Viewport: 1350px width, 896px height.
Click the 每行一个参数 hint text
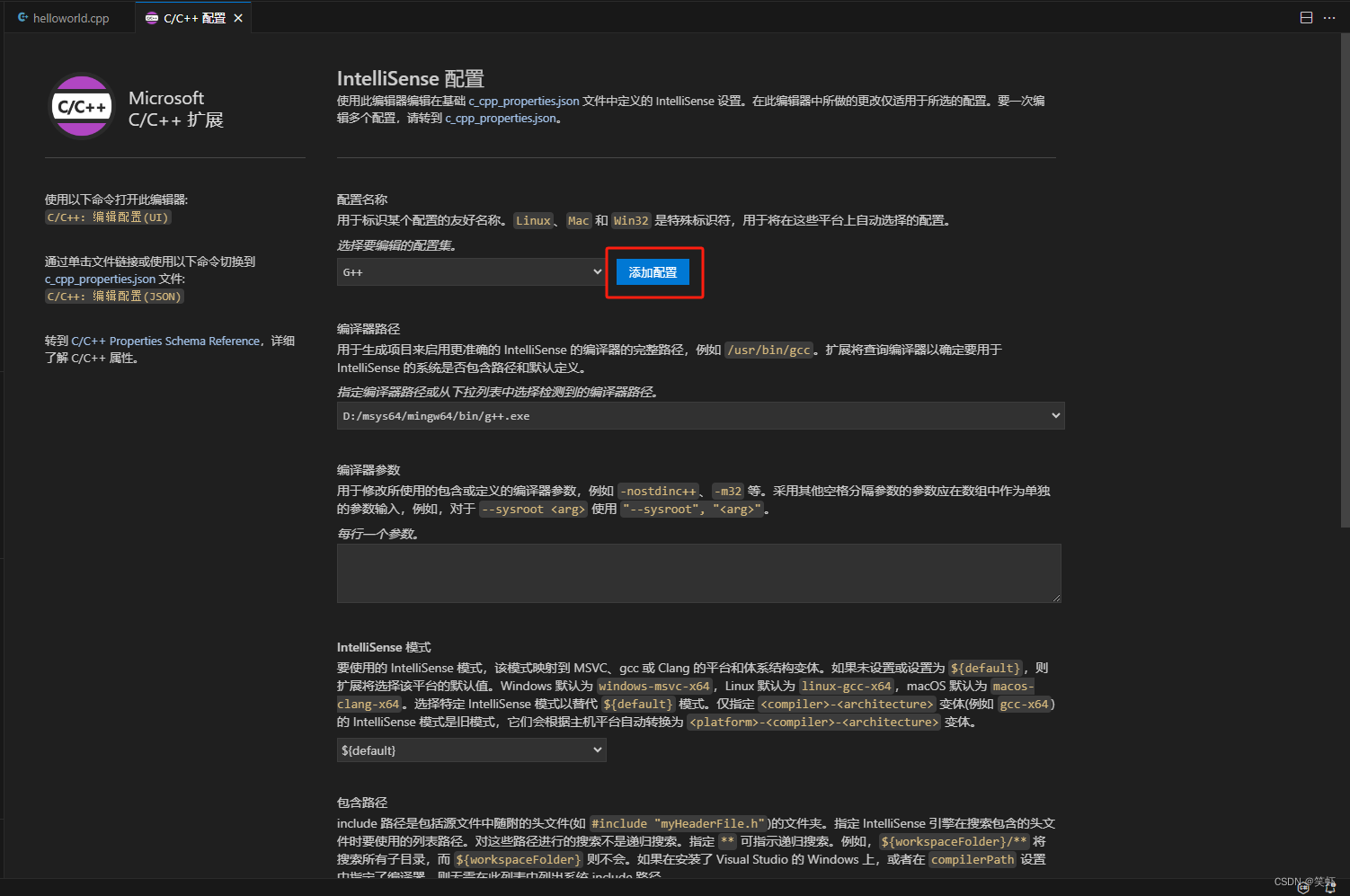[x=378, y=534]
